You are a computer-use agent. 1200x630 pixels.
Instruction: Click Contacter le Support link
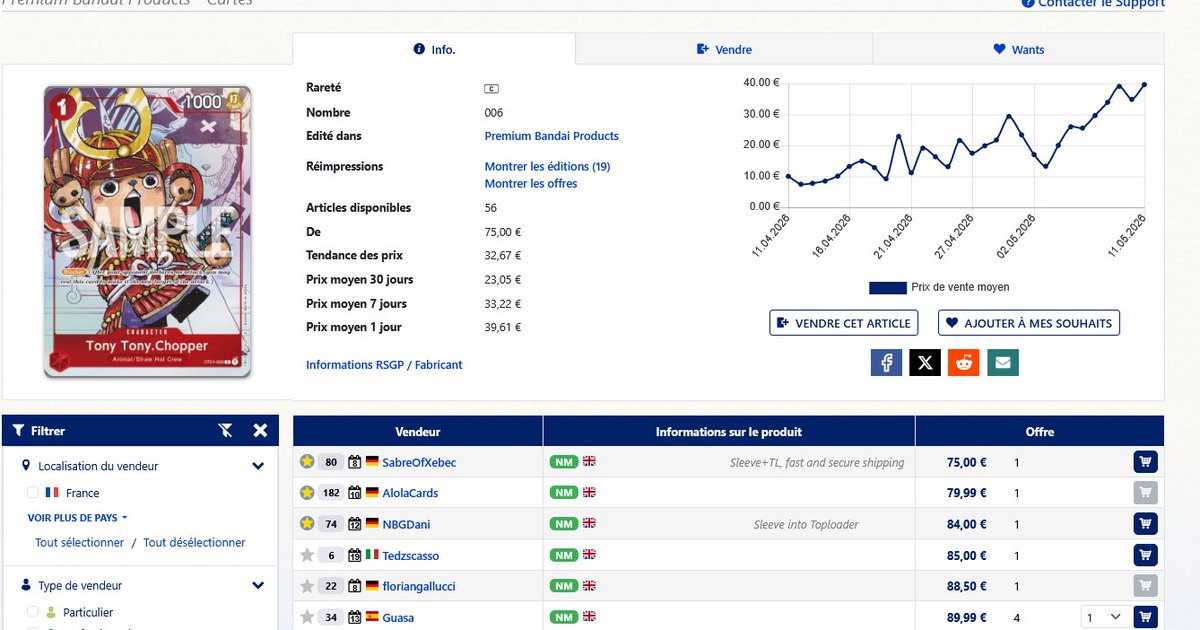(x=1093, y=3)
